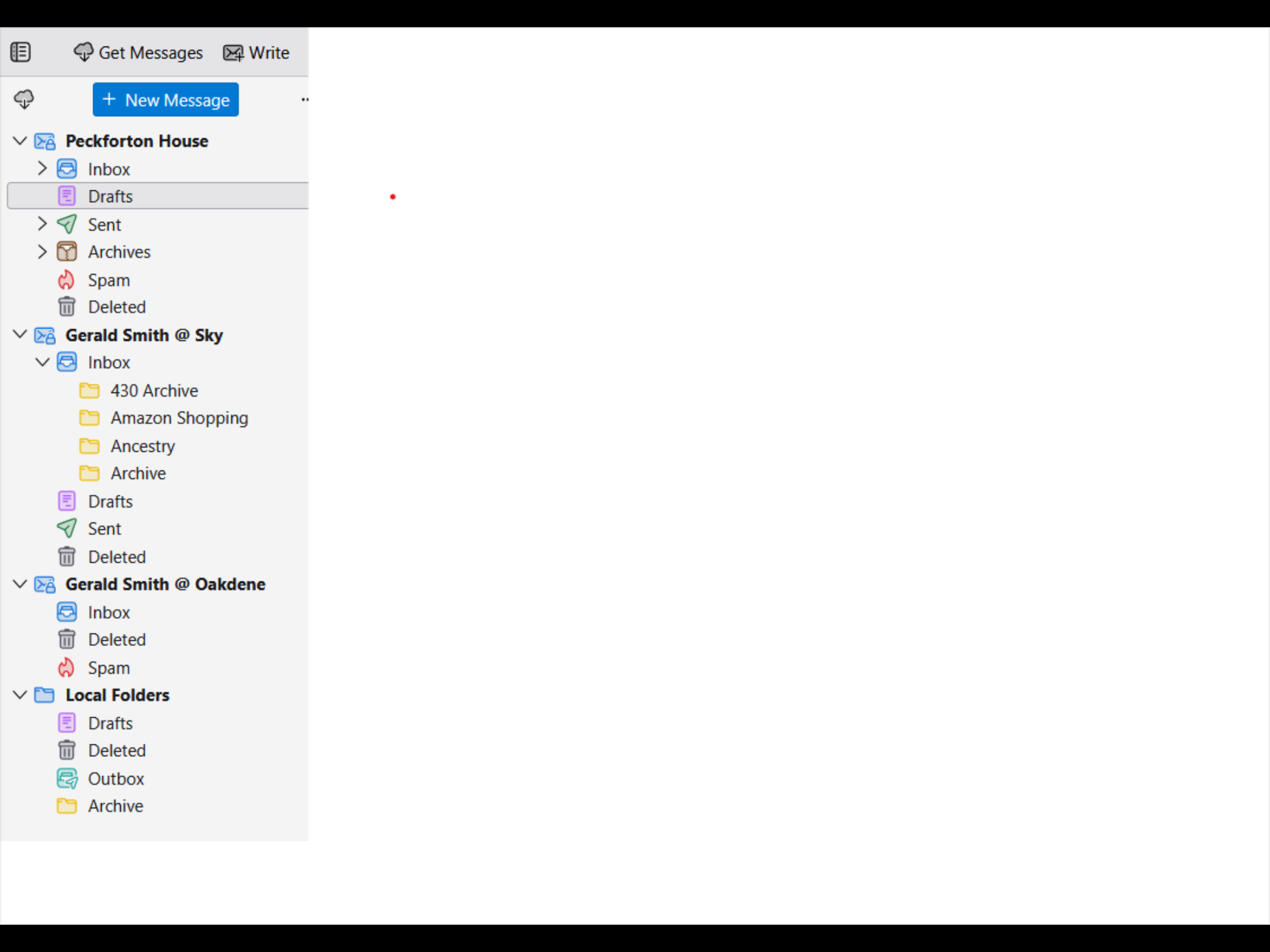The image size is (1270, 952).
Task: Expand the Archives folder arrow
Action: tap(42, 252)
